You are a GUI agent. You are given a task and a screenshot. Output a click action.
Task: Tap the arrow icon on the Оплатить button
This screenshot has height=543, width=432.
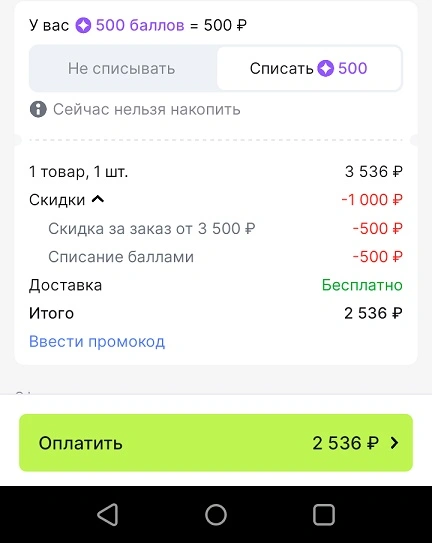point(395,443)
